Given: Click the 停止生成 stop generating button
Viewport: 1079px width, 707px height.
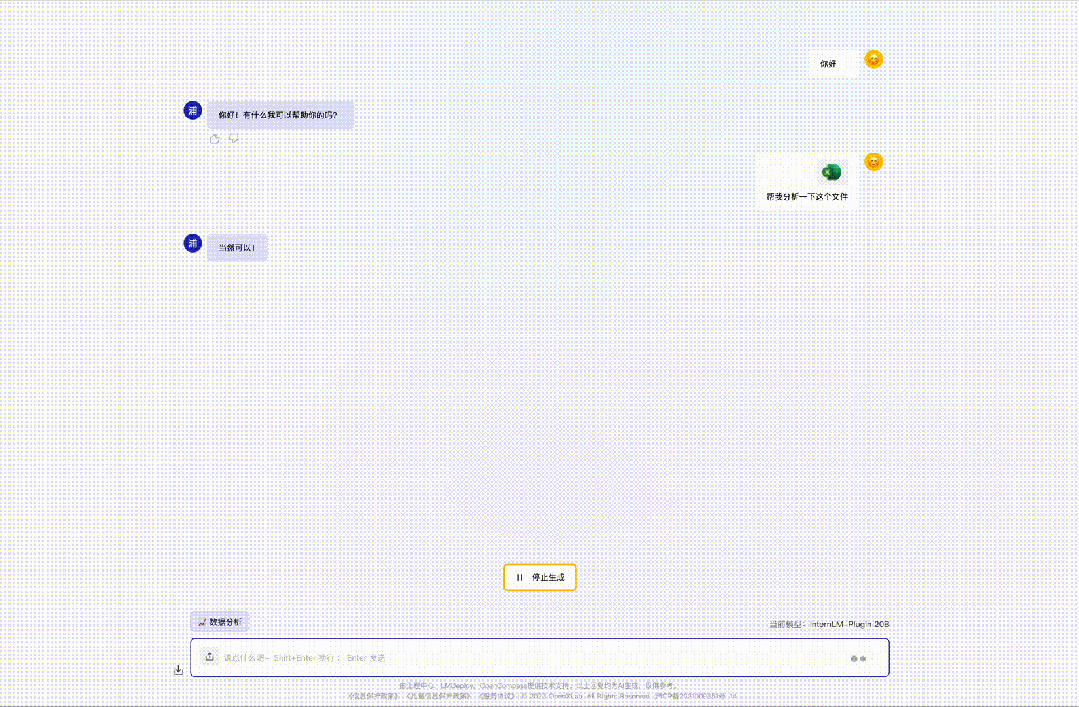Looking at the screenshot, I should click(x=540, y=577).
